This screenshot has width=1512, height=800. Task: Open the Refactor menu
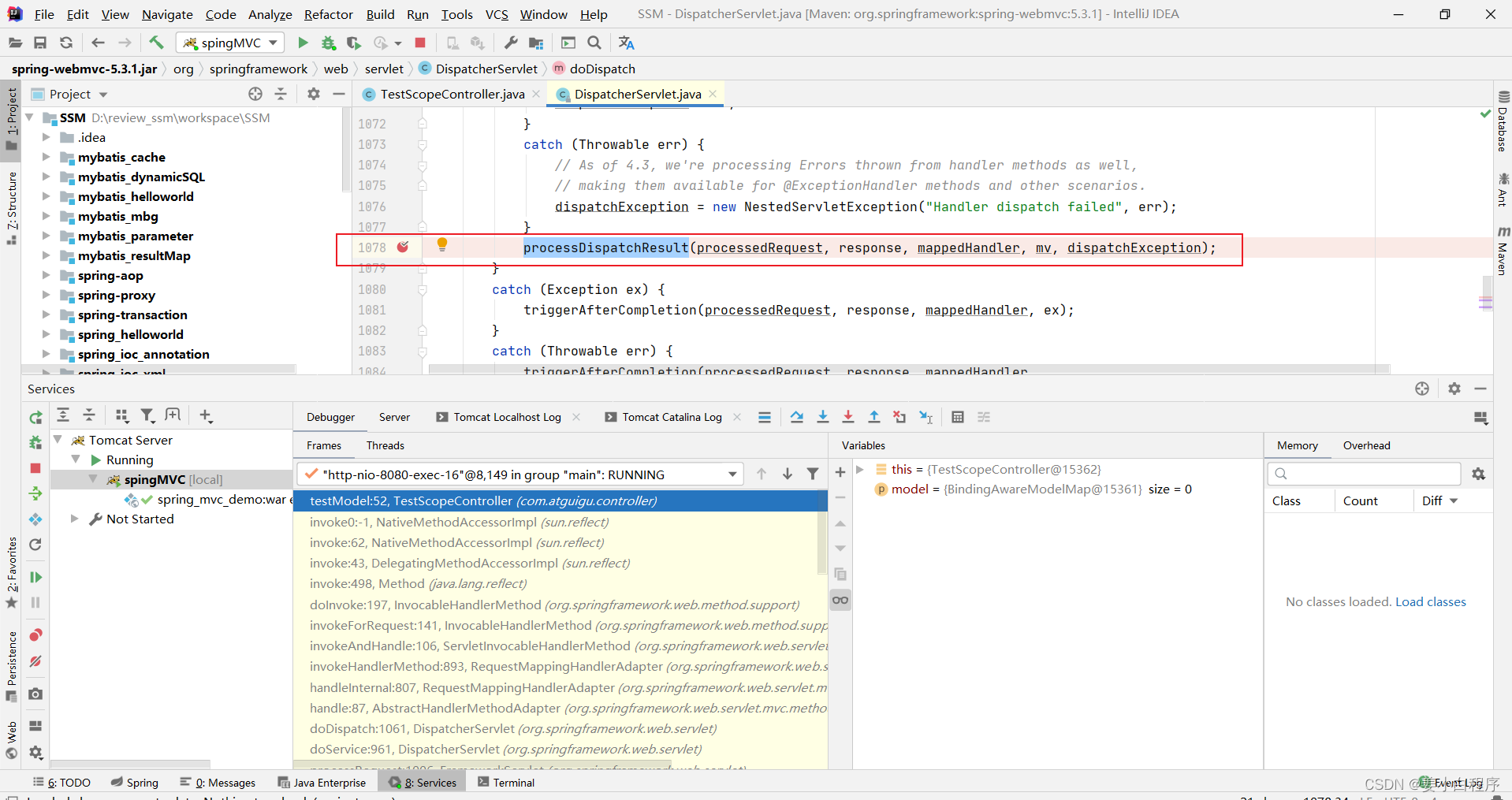coord(329,14)
